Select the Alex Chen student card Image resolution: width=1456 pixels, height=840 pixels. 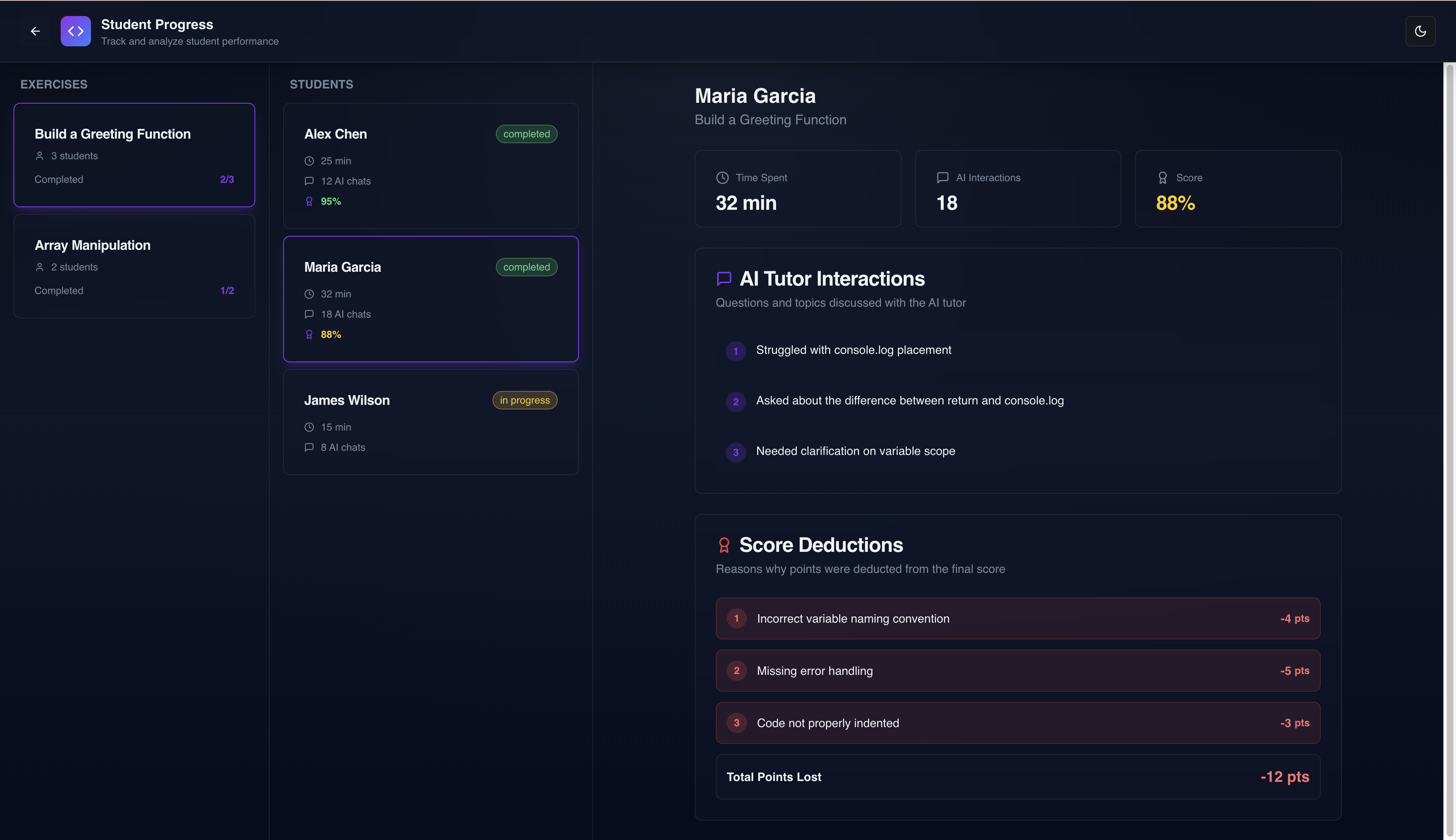click(430, 166)
